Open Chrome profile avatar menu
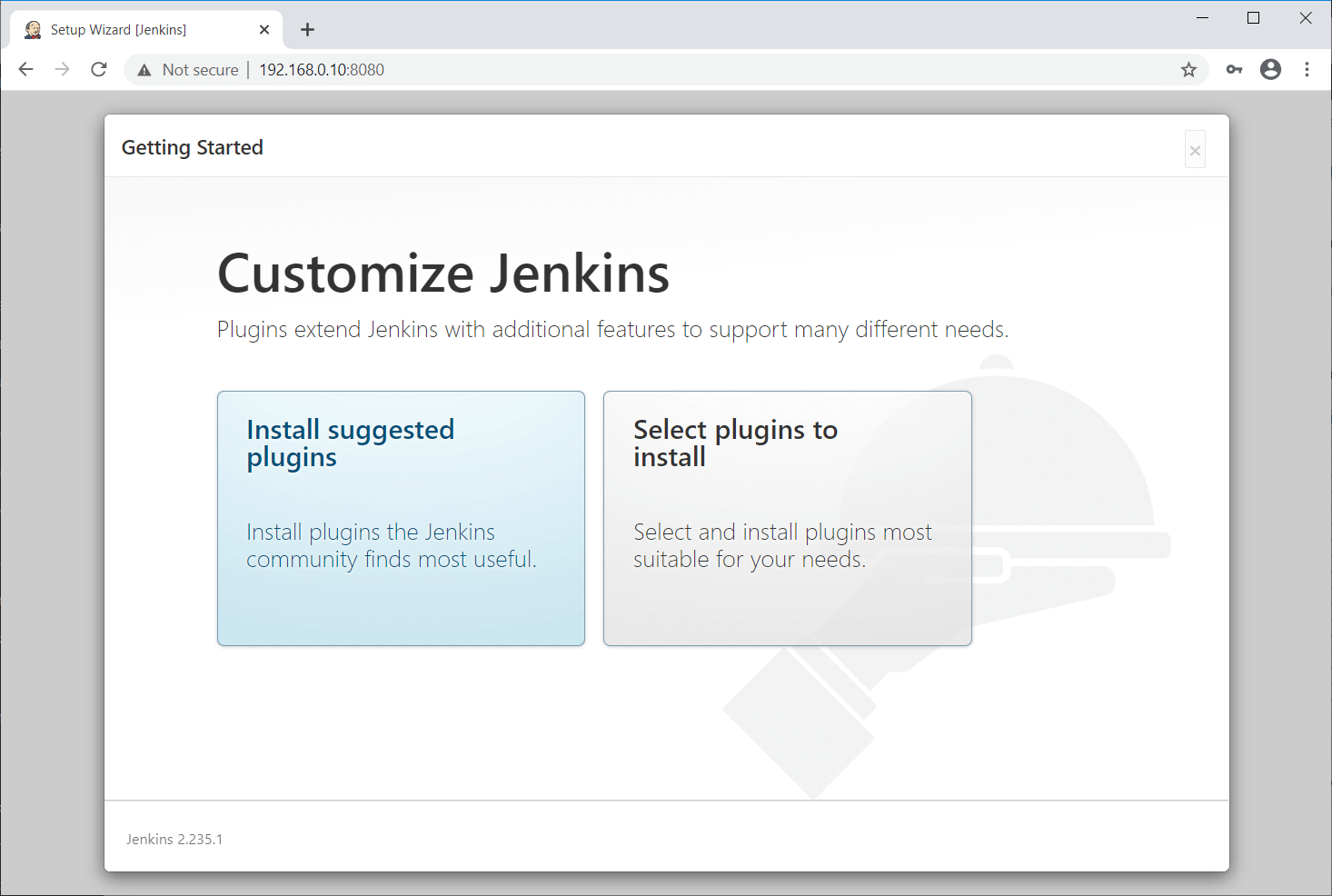 1270,70
